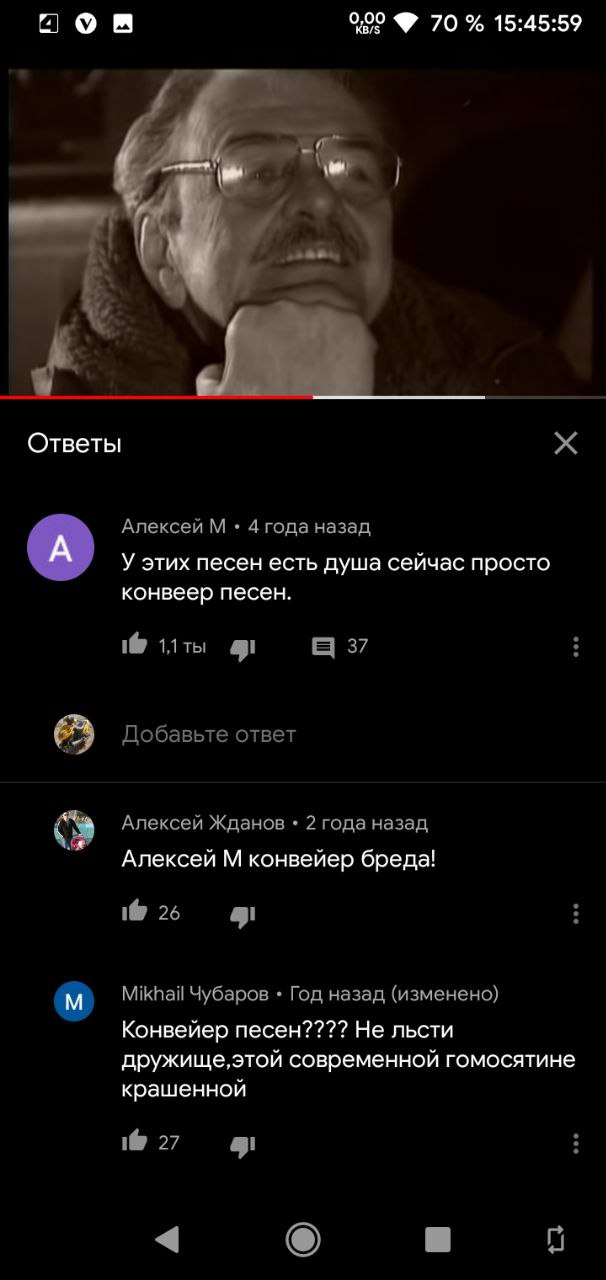Image resolution: width=606 pixels, height=1280 pixels.
Task: Open Mikhail Чубаров's blue M avatar
Action: point(74,1001)
